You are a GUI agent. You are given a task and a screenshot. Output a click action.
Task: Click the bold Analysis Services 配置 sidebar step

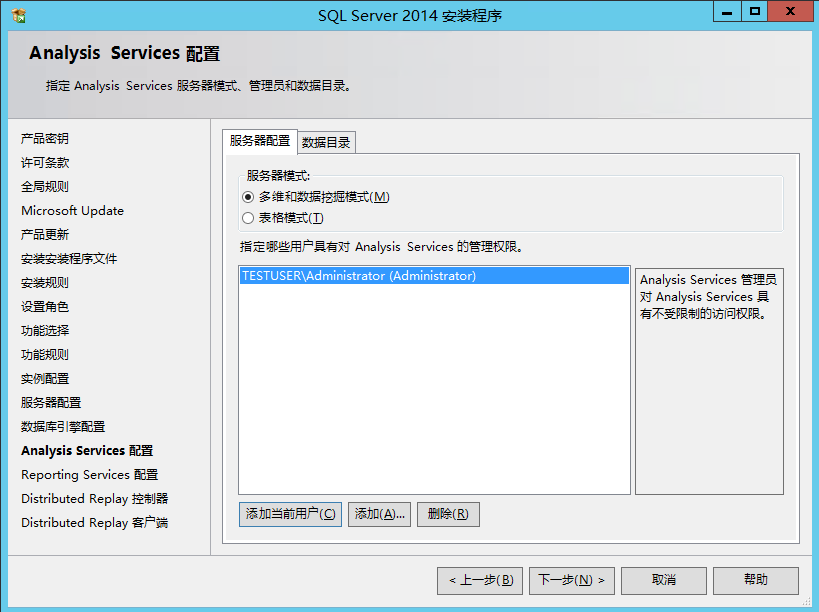[x=87, y=451]
